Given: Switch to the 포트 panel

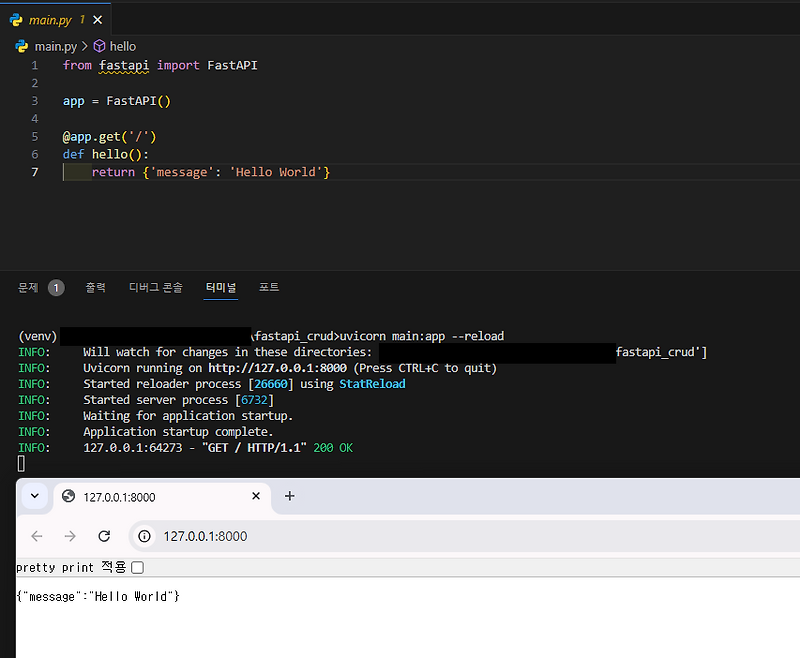Looking at the screenshot, I should point(268,287).
